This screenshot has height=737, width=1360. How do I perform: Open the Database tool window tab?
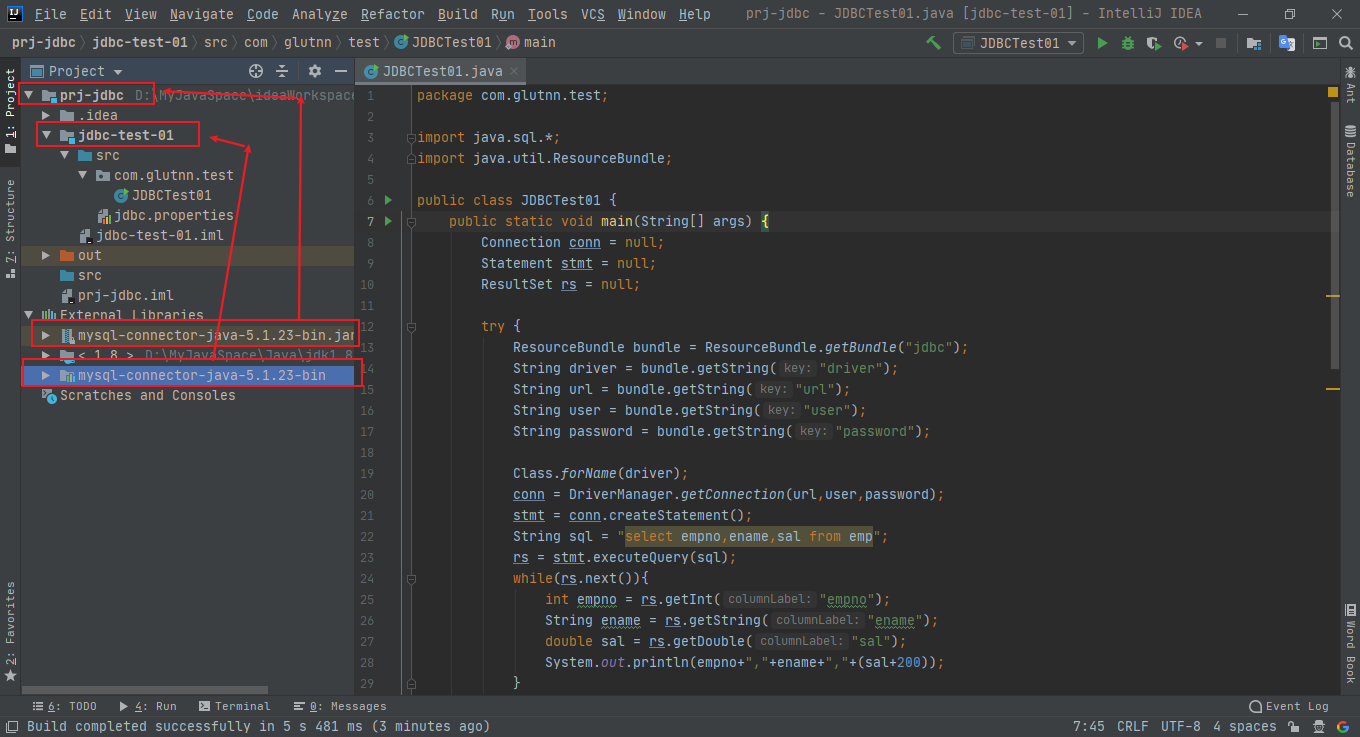(1350, 161)
